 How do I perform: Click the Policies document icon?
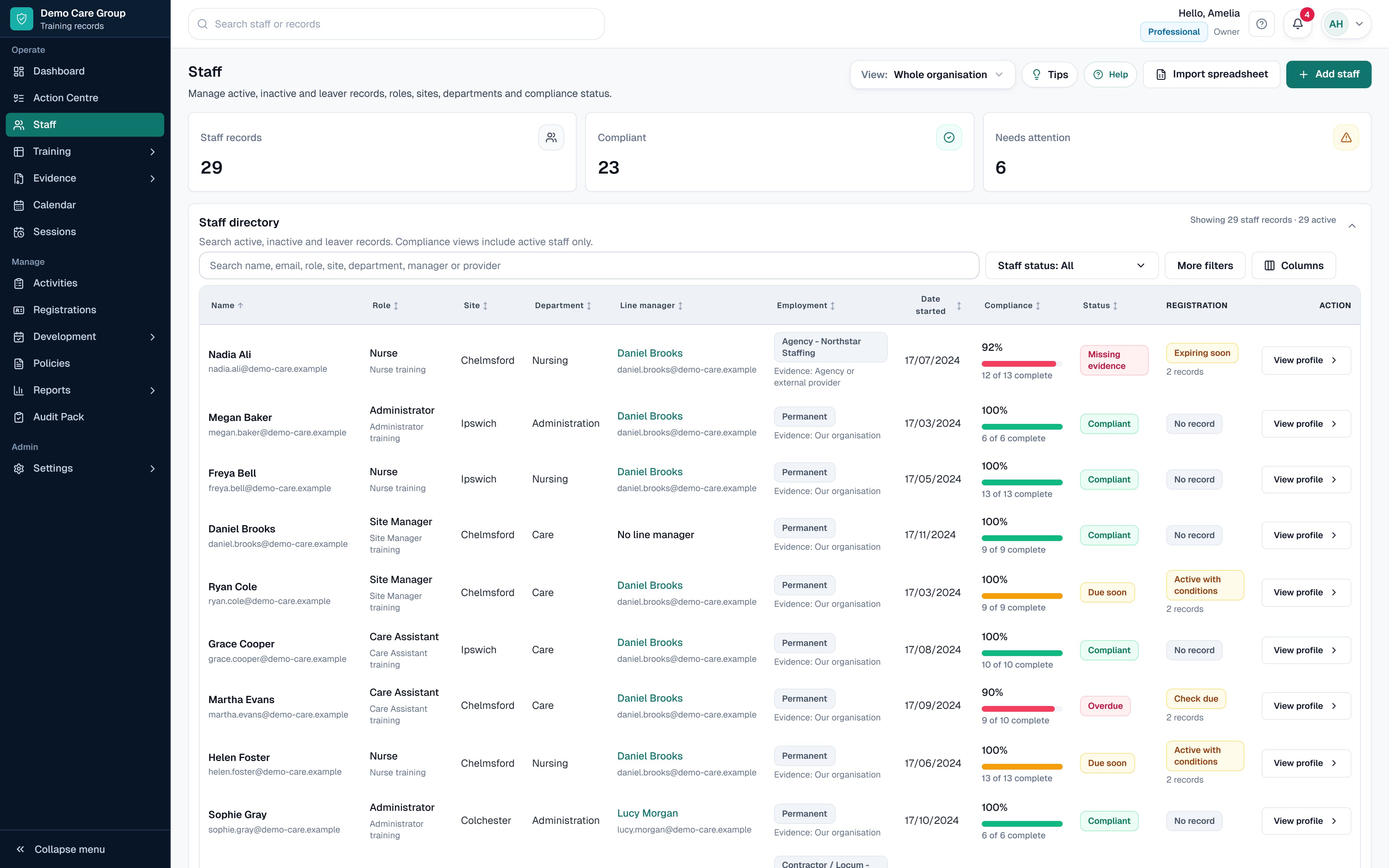[19, 363]
